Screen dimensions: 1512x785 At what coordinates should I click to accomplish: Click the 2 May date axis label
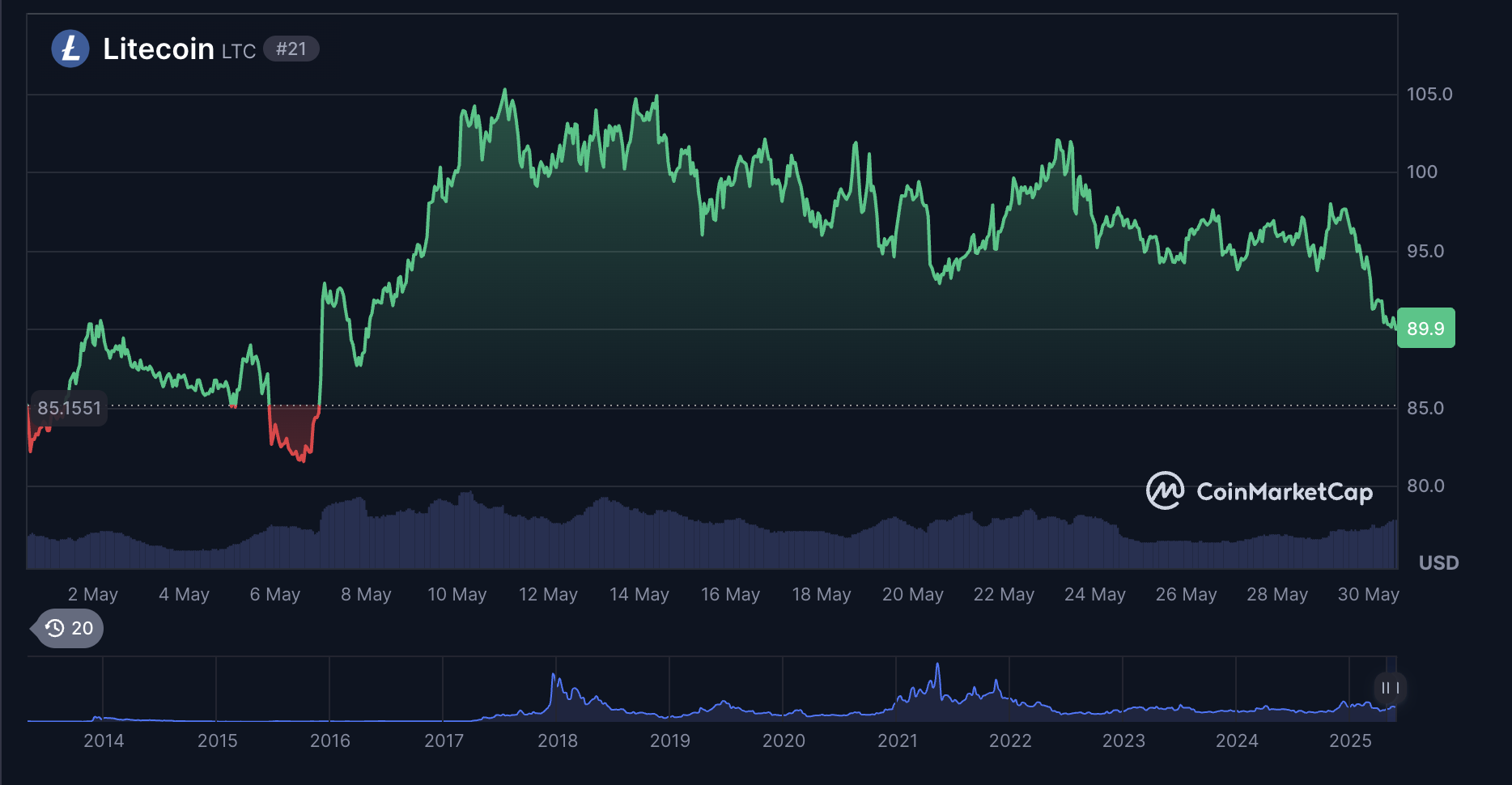92,594
